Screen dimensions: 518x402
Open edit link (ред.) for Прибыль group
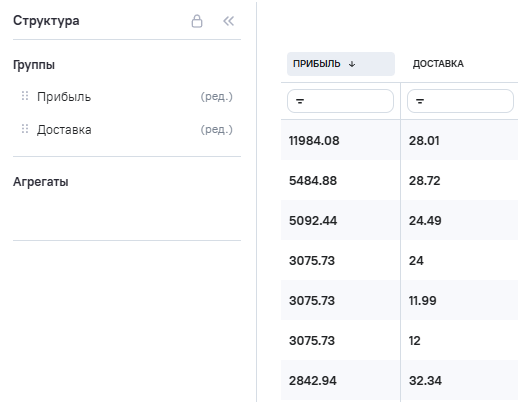point(216,96)
